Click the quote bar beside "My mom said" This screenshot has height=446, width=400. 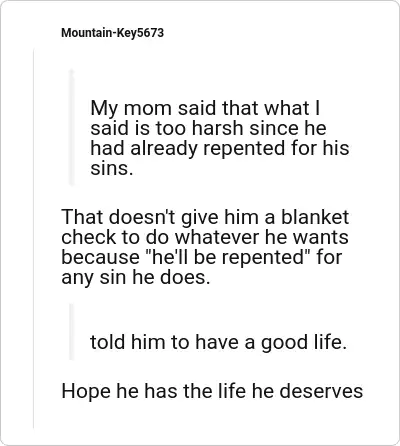pyautogui.click(x=72, y=127)
